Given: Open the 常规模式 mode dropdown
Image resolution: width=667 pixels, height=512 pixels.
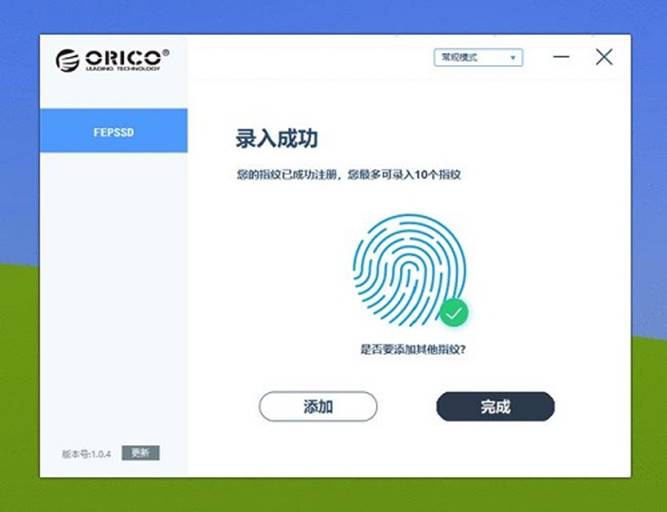Looking at the screenshot, I should (478, 57).
